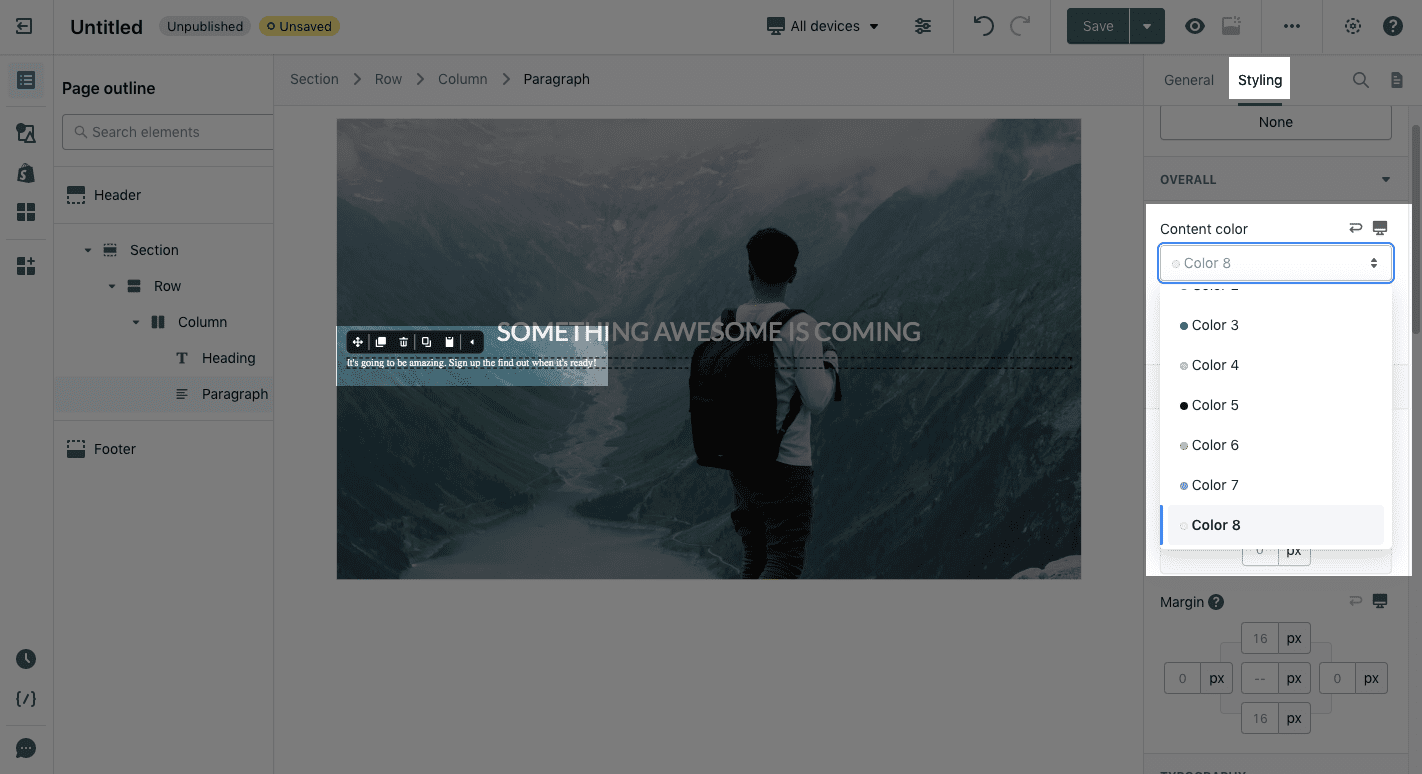
Task: Reset the Content color value
Action: (x=1356, y=228)
